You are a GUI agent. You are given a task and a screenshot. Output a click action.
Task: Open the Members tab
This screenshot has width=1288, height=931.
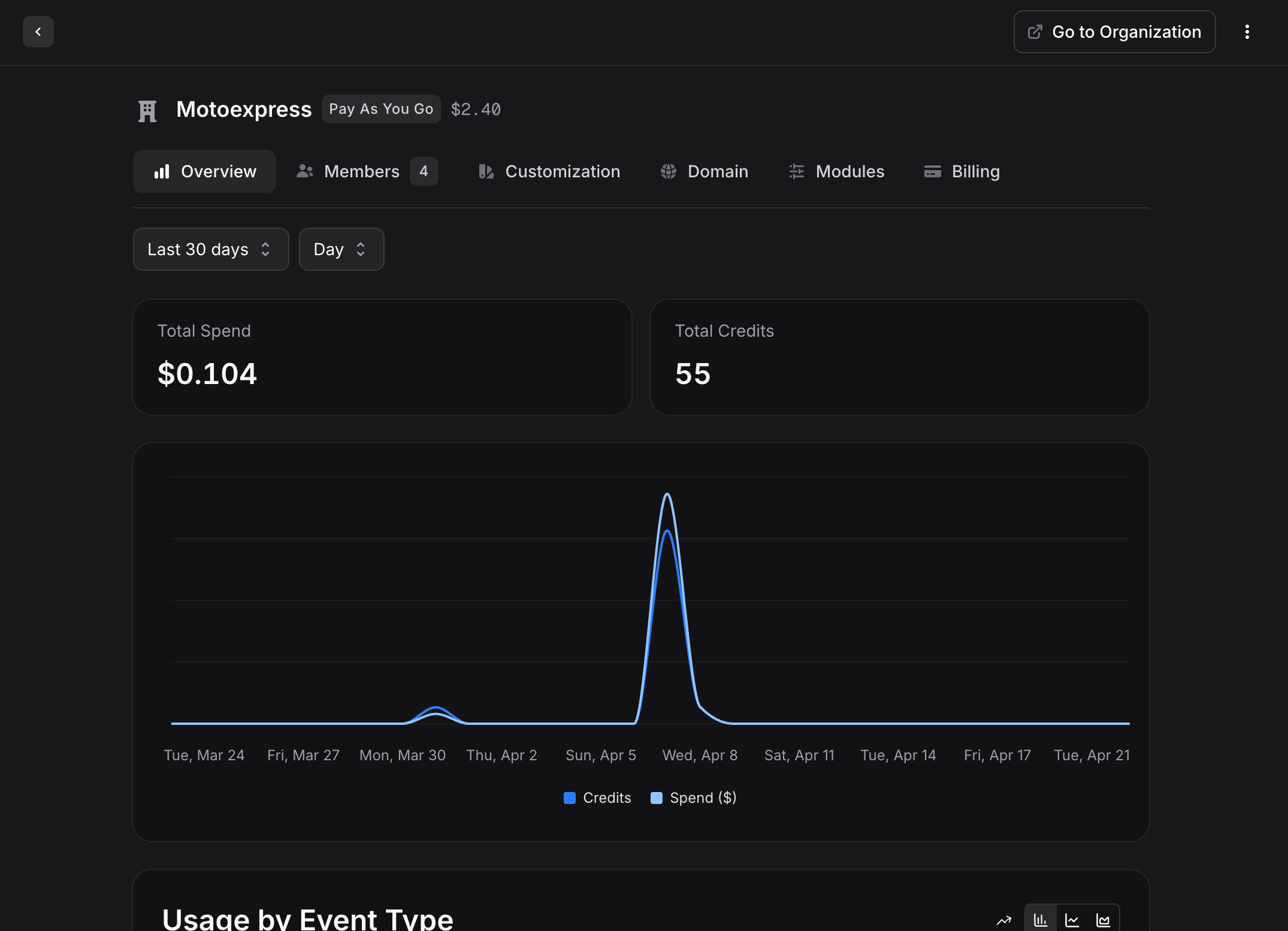(367, 171)
